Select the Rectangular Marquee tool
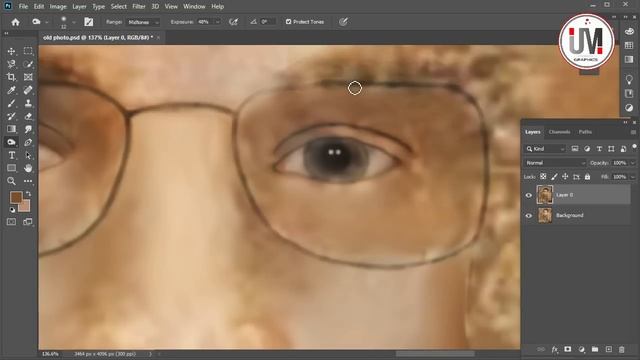Image resolution: width=640 pixels, height=360 pixels. (x=28, y=51)
